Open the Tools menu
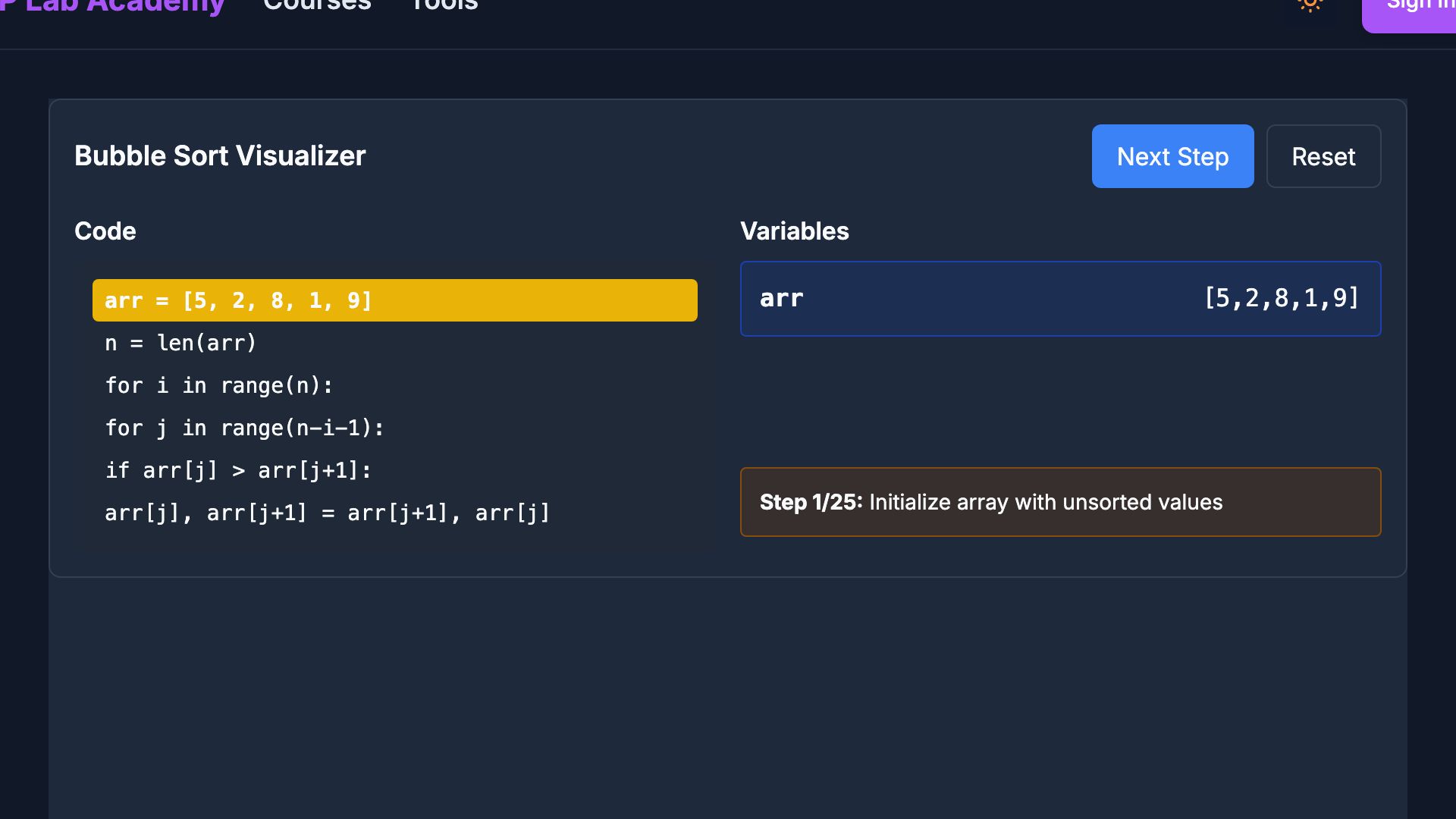Viewport: 1456px width, 819px height. (x=444, y=5)
